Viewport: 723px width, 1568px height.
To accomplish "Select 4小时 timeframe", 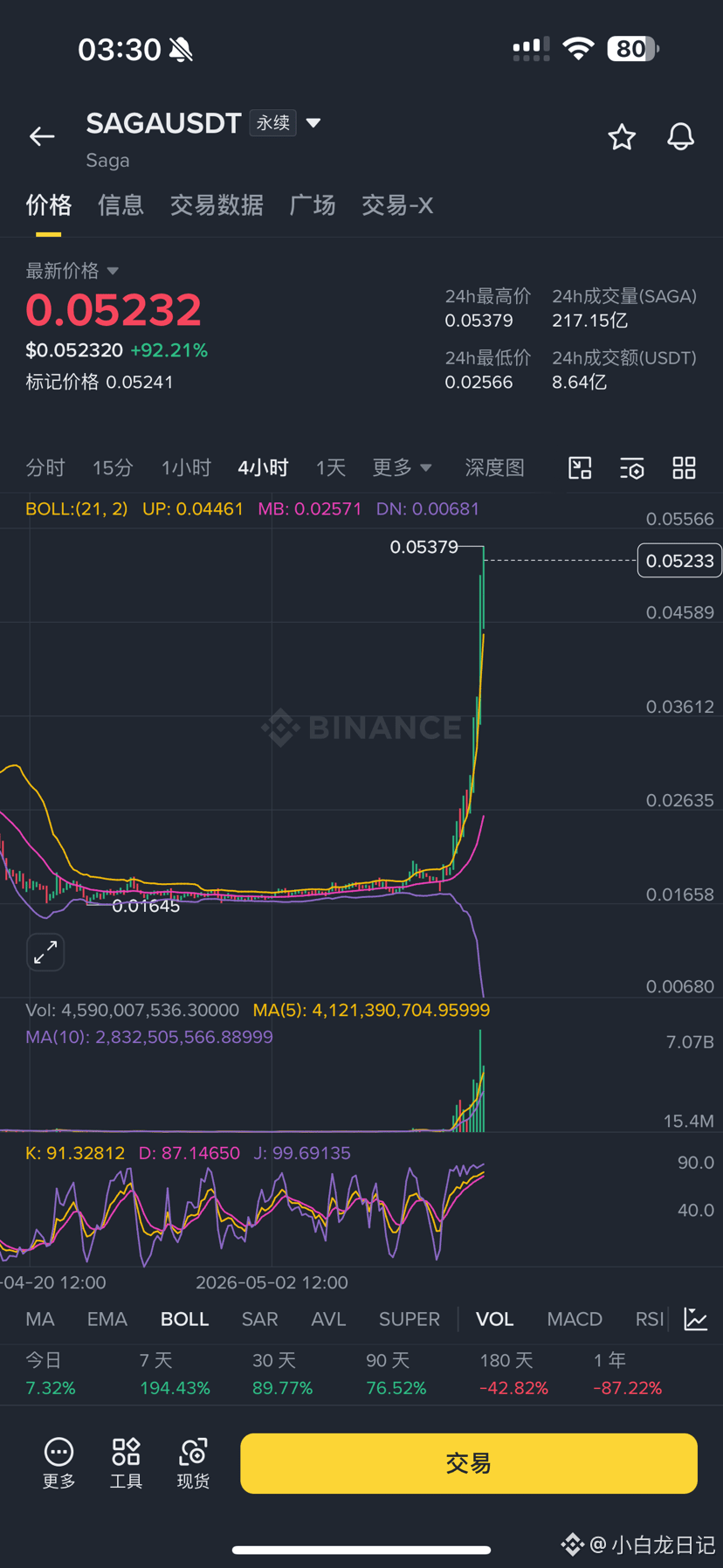I will click(x=263, y=467).
